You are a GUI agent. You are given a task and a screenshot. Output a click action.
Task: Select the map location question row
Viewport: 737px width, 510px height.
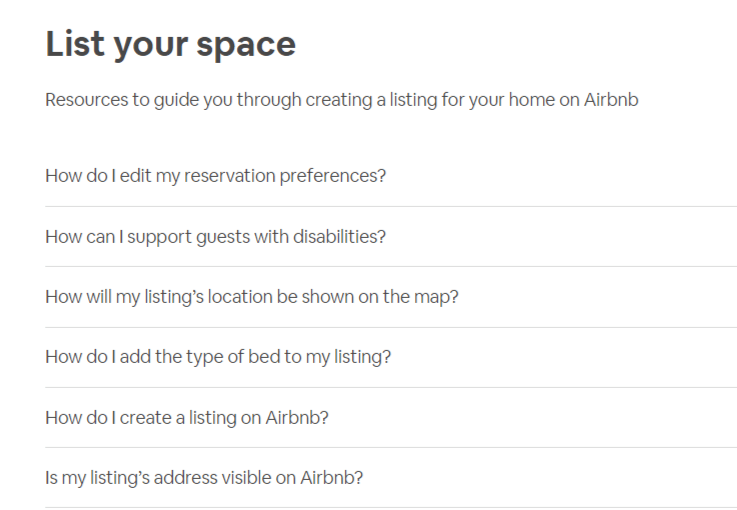point(251,297)
